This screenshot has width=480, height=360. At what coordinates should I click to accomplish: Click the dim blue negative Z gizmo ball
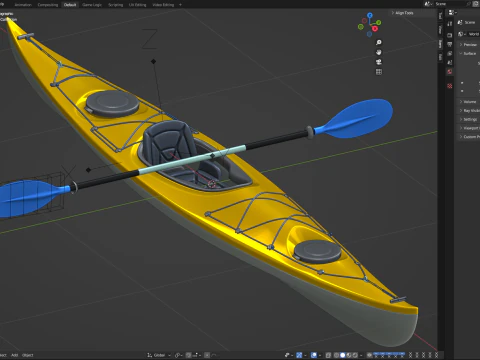tap(369, 34)
